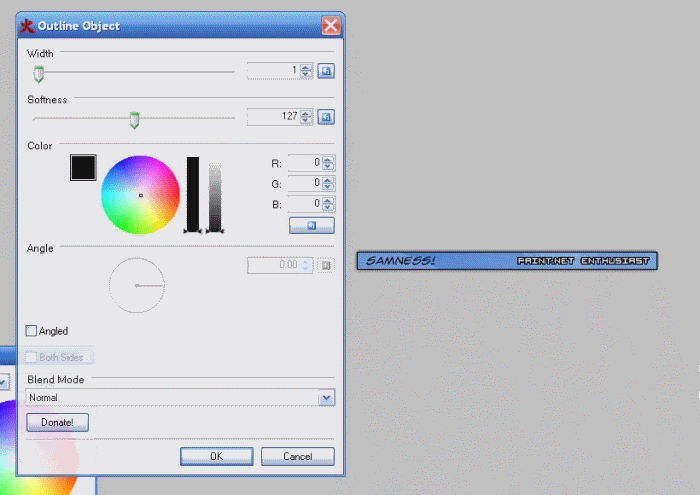Reset Width value with its reset icon
The height and width of the screenshot is (495, 700).
(326, 71)
